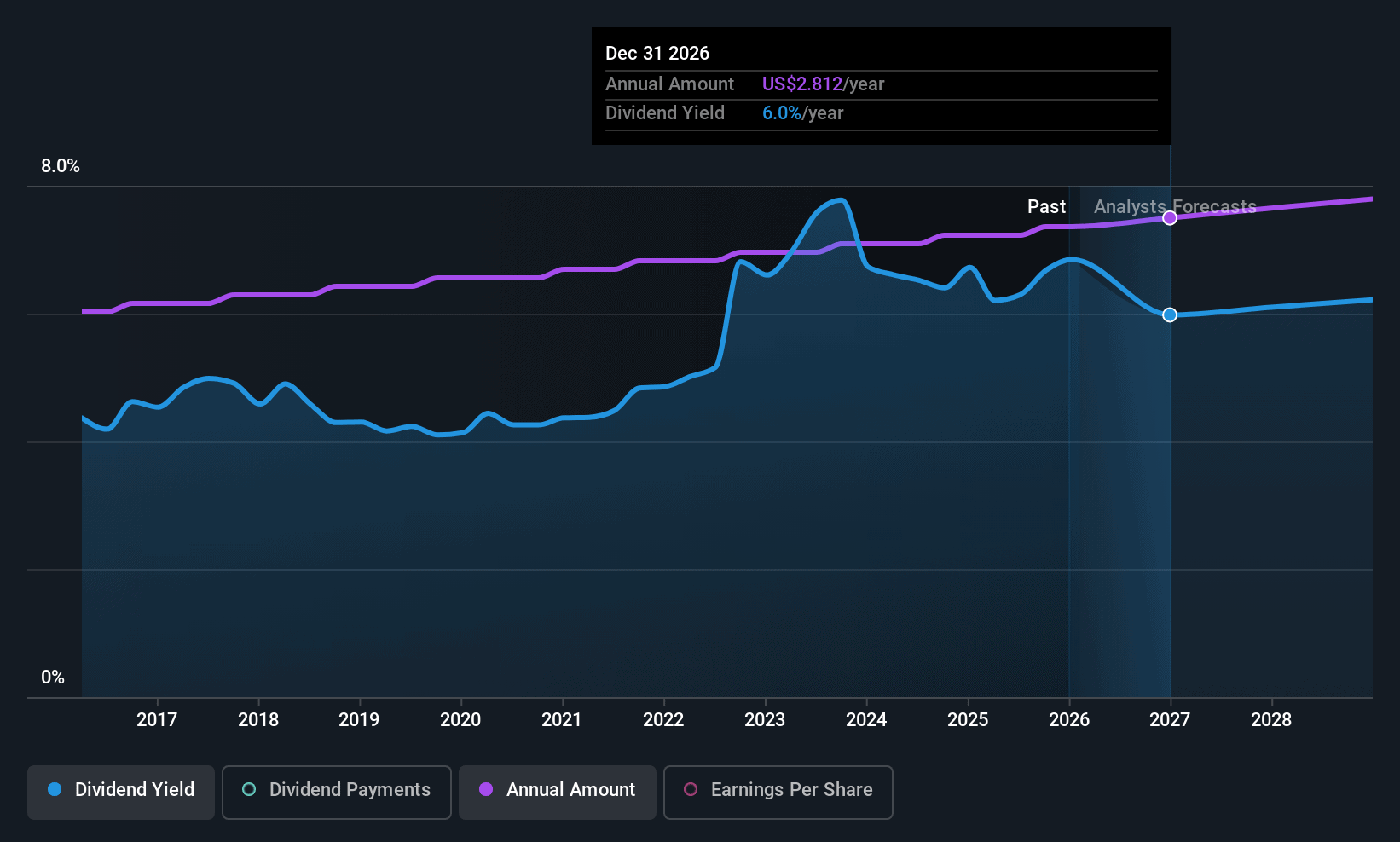This screenshot has width=1400, height=842.
Task: Click the blue Dividend Yield legend dot
Action: coord(55,790)
